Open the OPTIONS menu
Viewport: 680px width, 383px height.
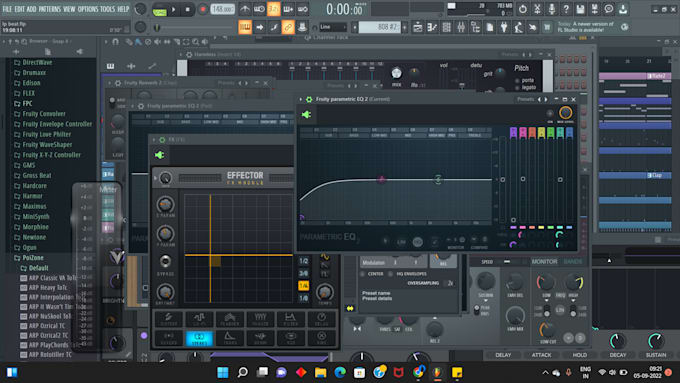pyautogui.click(x=88, y=9)
